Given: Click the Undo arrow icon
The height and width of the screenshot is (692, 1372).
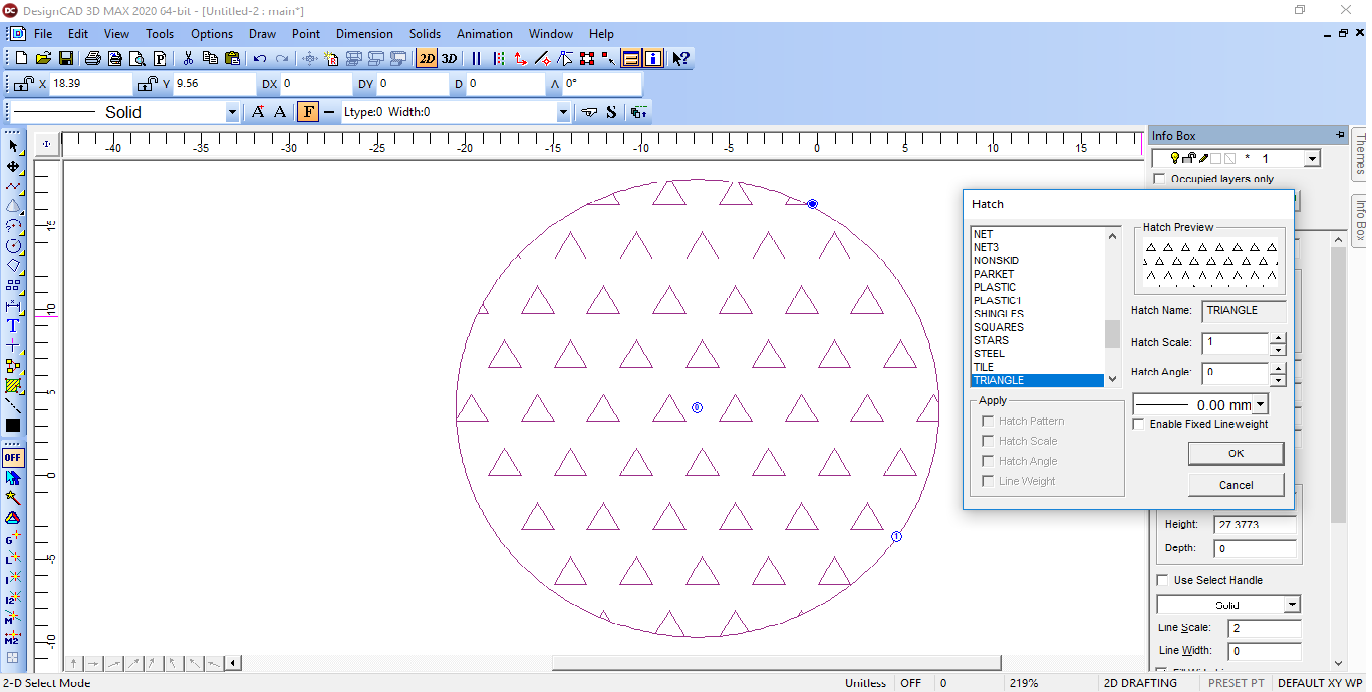Looking at the screenshot, I should tap(260, 59).
